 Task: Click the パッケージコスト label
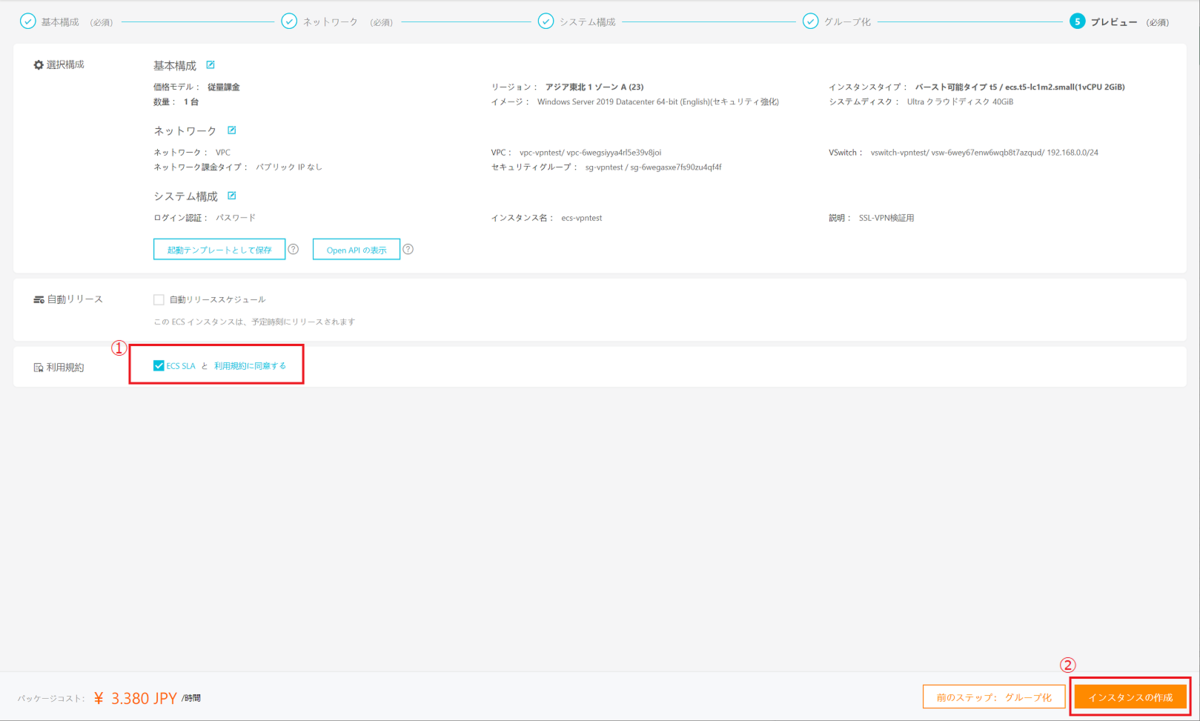coord(52,698)
